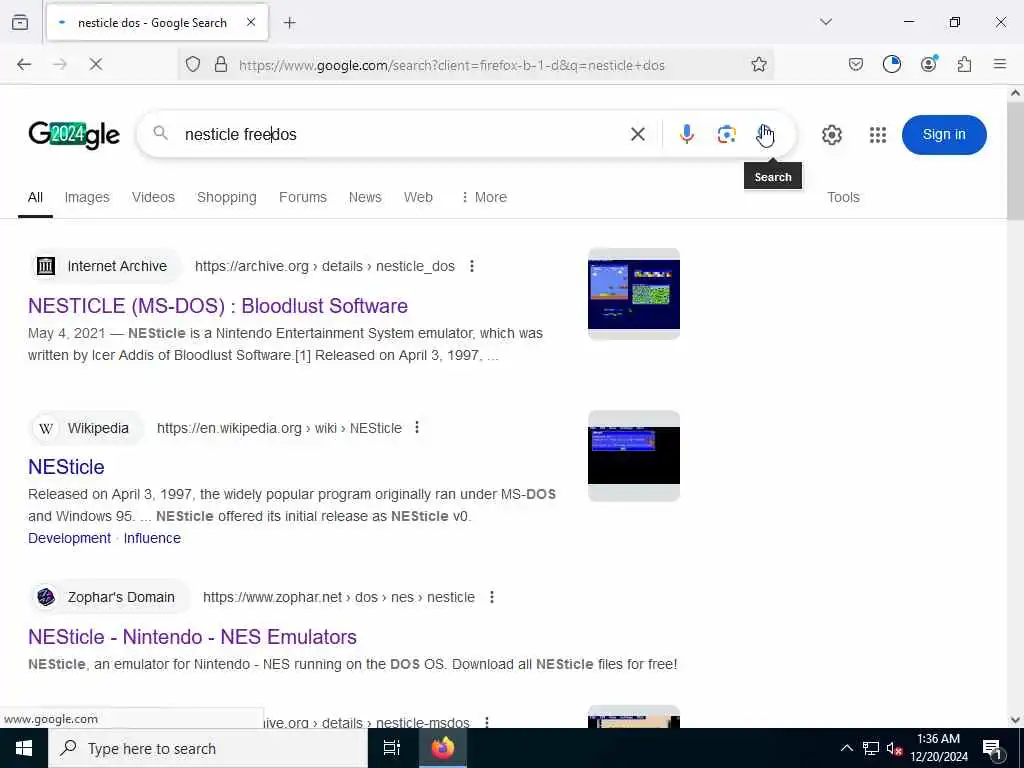This screenshot has height=768, width=1024.
Task: Open NESticle - Nintendo - NES Emulators result
Action: (192, 637)
